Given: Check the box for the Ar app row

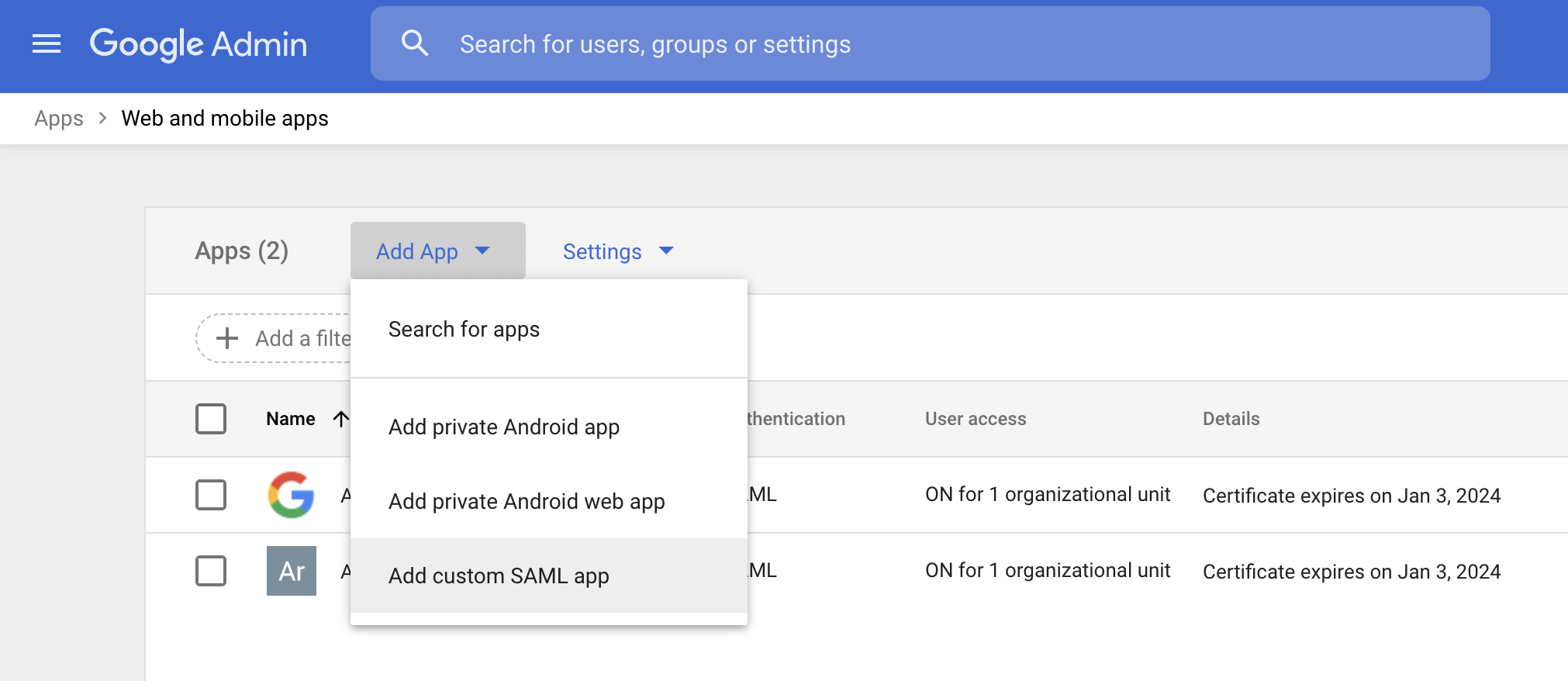Looking at the screenshot, I should 211,571.
